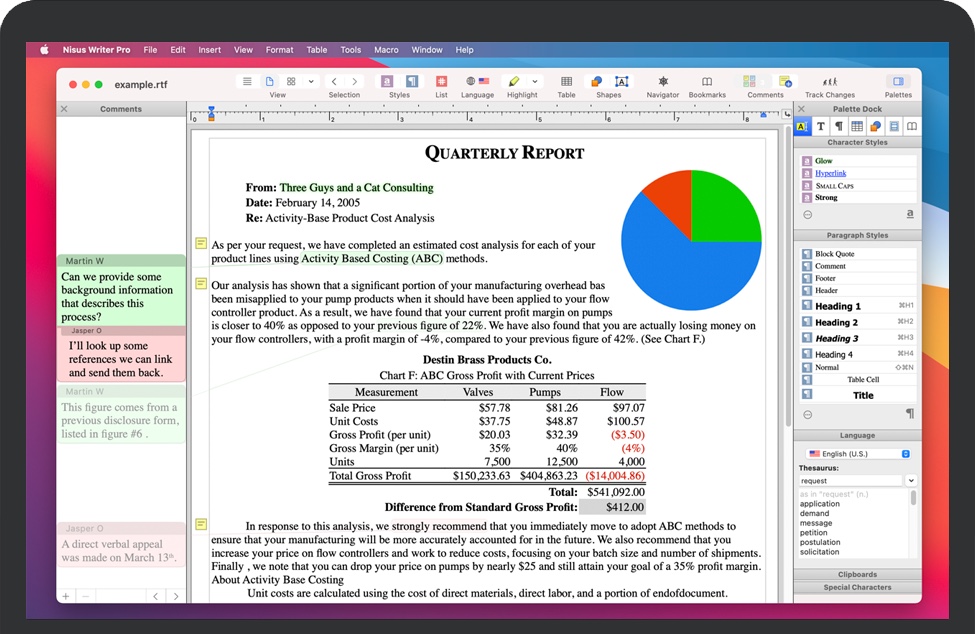Open the English (U.S.) language dropdown
The height and width of the screenshot is (634, 975).
(x=856, y=453)
